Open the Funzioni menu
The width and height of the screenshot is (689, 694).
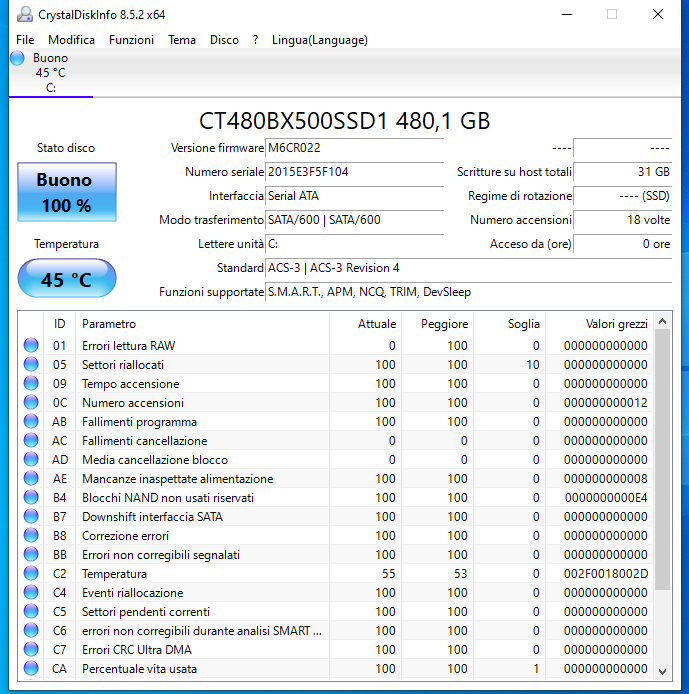131,40
